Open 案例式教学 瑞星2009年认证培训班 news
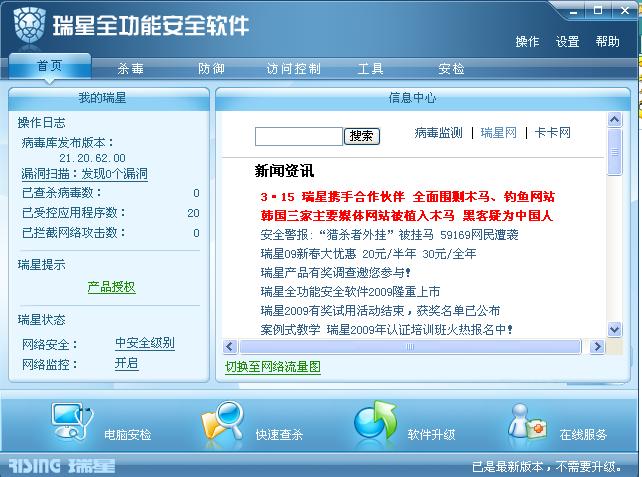 (387, 329)
